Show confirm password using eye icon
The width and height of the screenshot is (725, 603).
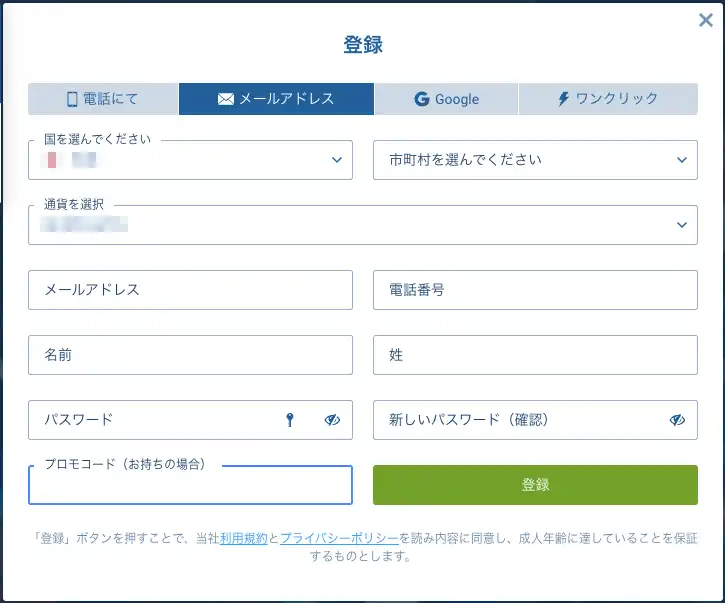click(677, 420)
